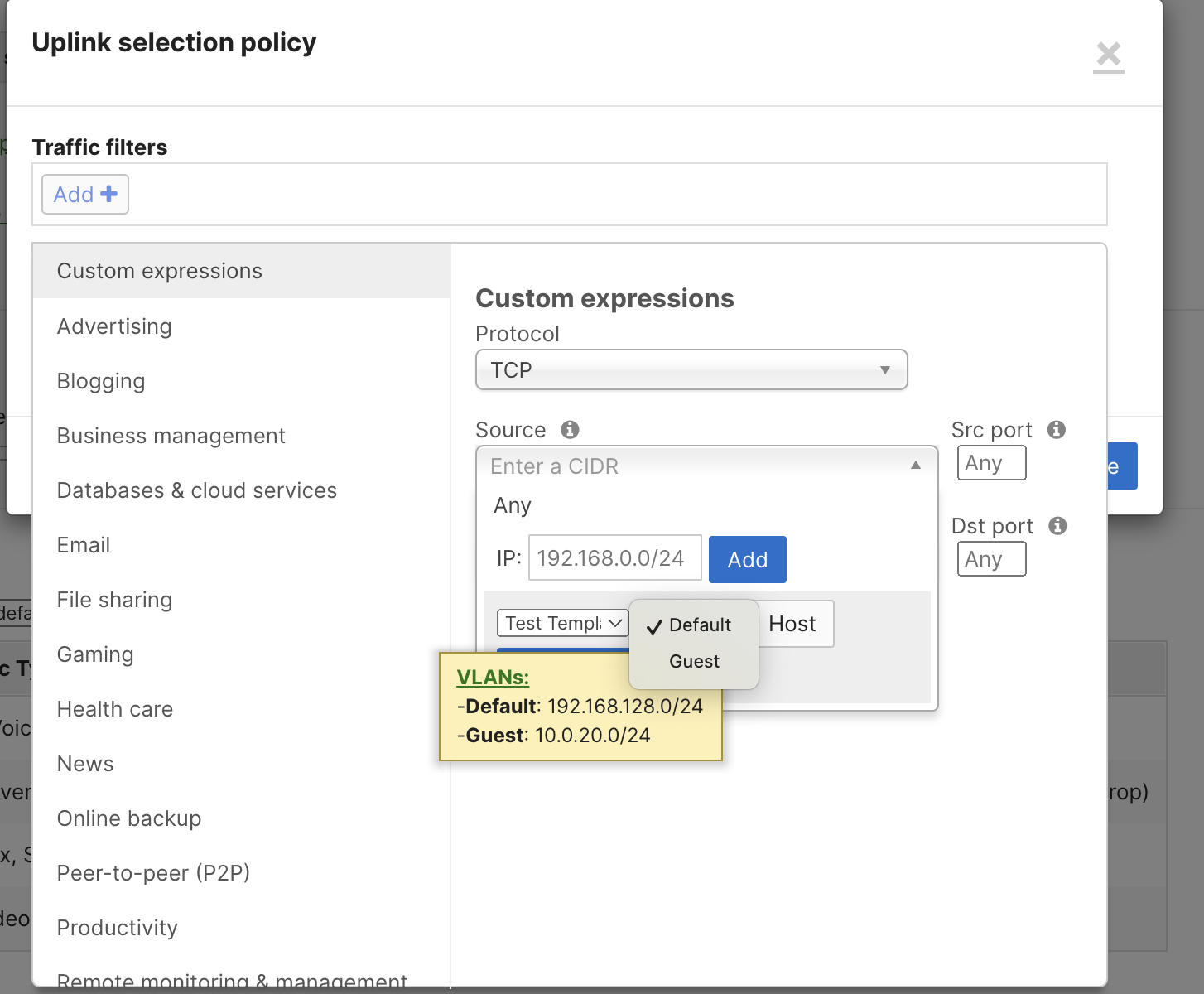Open the Test Template VLAN selector
Image resolution: width=1204 pixels, height=994 pixels.
click(562, 623)
